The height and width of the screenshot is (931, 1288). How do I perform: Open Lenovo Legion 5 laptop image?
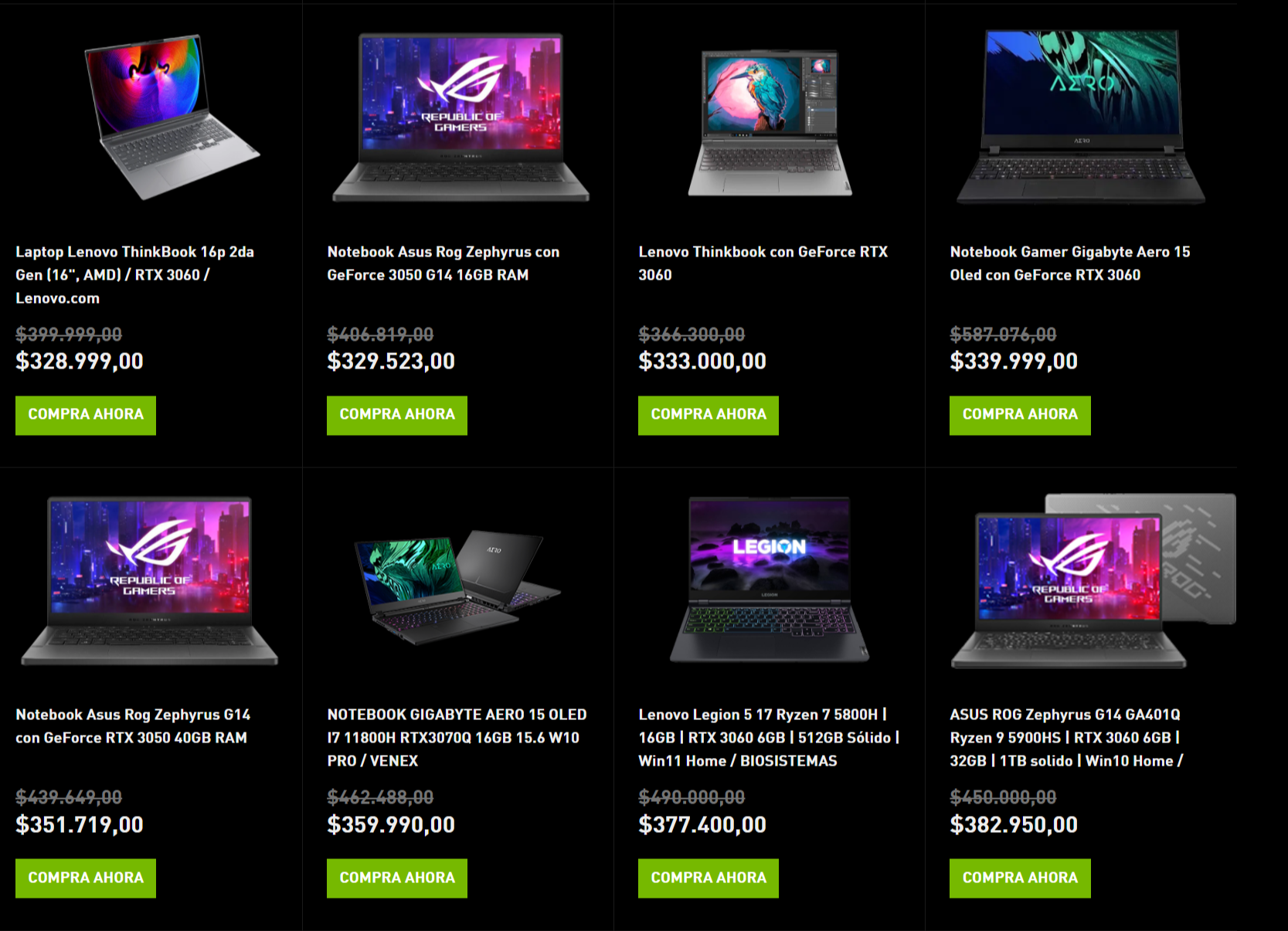tap(770, 579)
